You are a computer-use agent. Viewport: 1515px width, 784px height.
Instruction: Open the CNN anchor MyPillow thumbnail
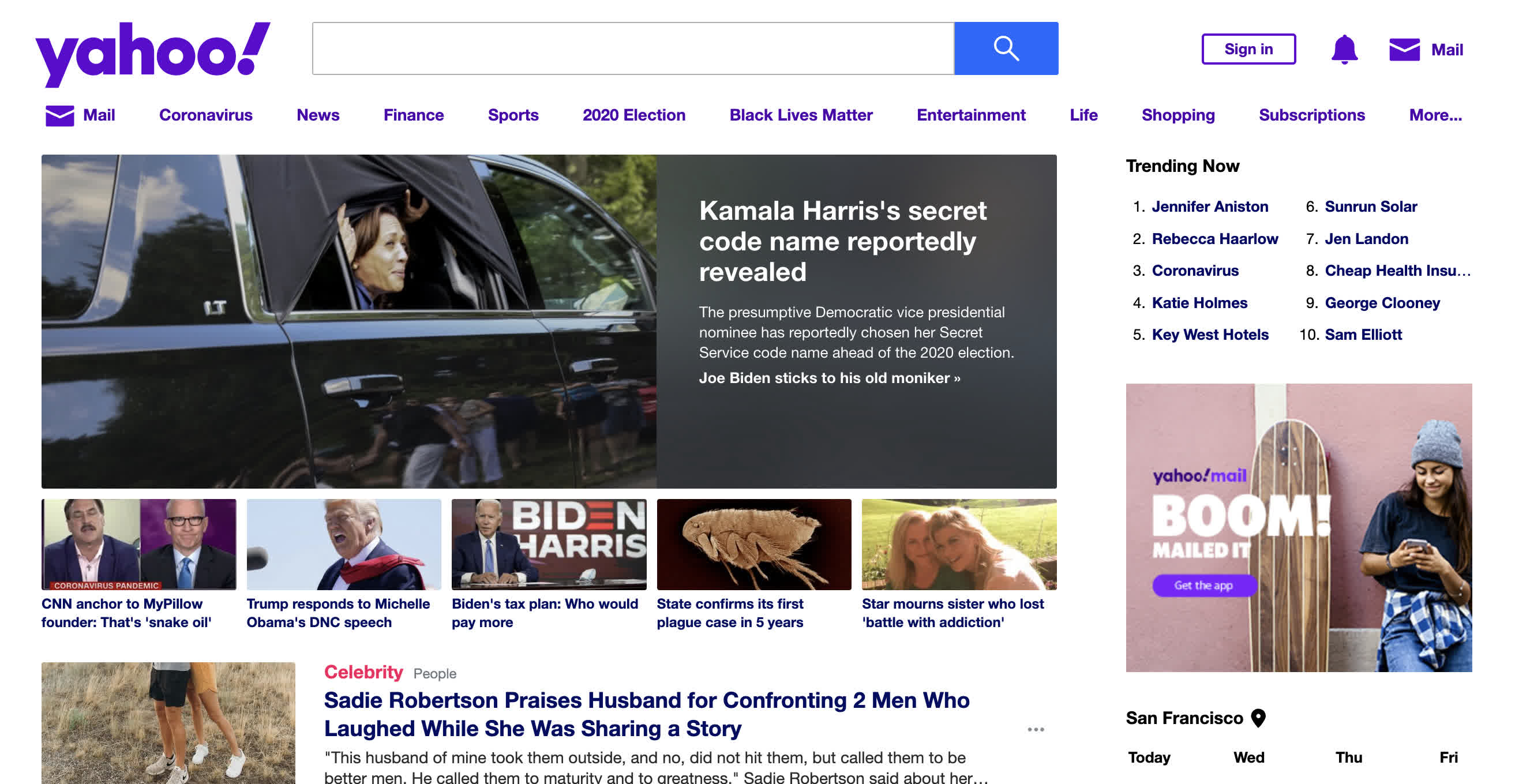point(139,544)
